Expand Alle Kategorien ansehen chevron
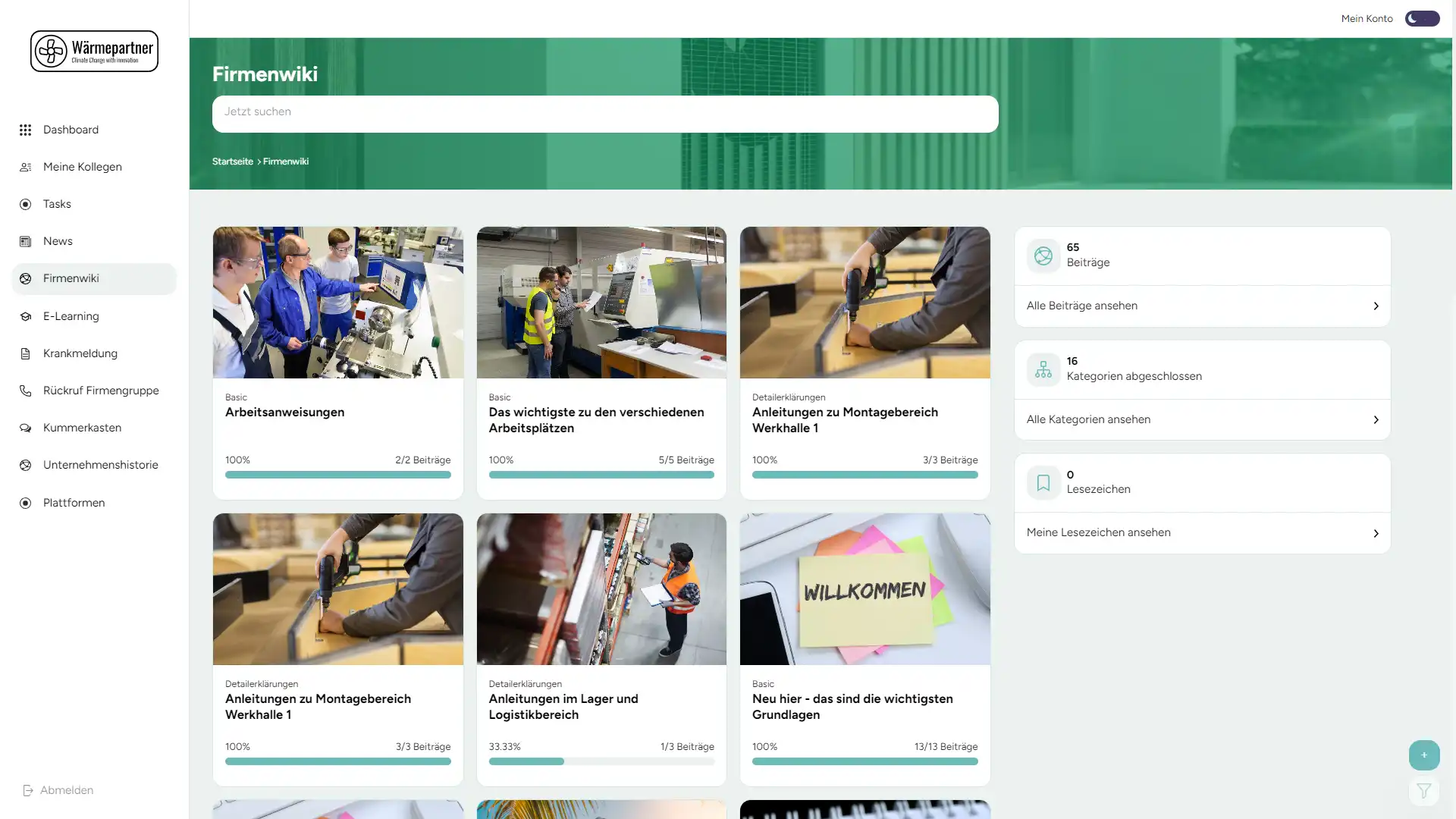The height and width of the screenshot is (819, 1456). 1376,419
